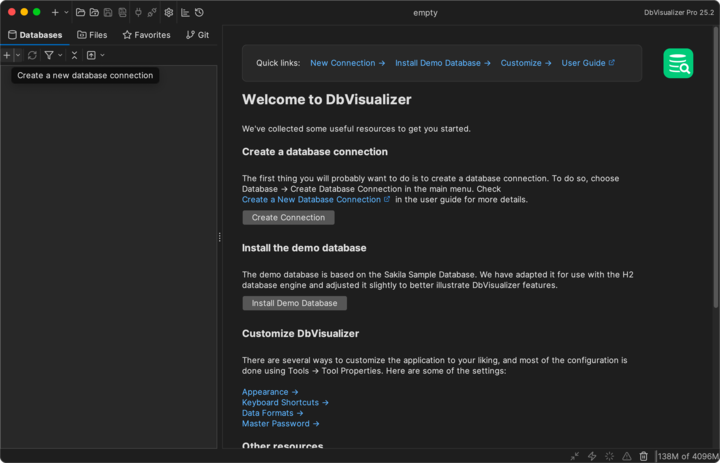Click the Create Connection button
Image resolution: width=720 pixels, height=463 pixels.
288,217
